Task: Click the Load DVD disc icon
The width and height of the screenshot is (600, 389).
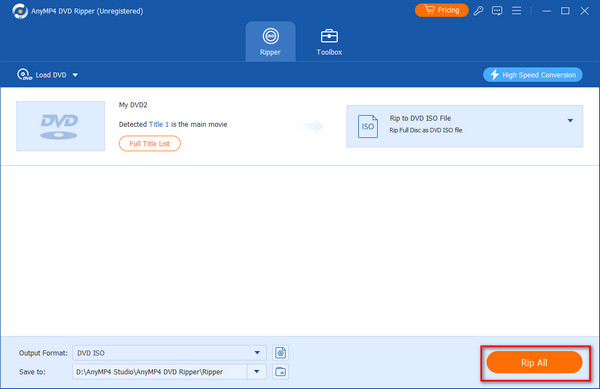Action: click(x=24, y=75)
